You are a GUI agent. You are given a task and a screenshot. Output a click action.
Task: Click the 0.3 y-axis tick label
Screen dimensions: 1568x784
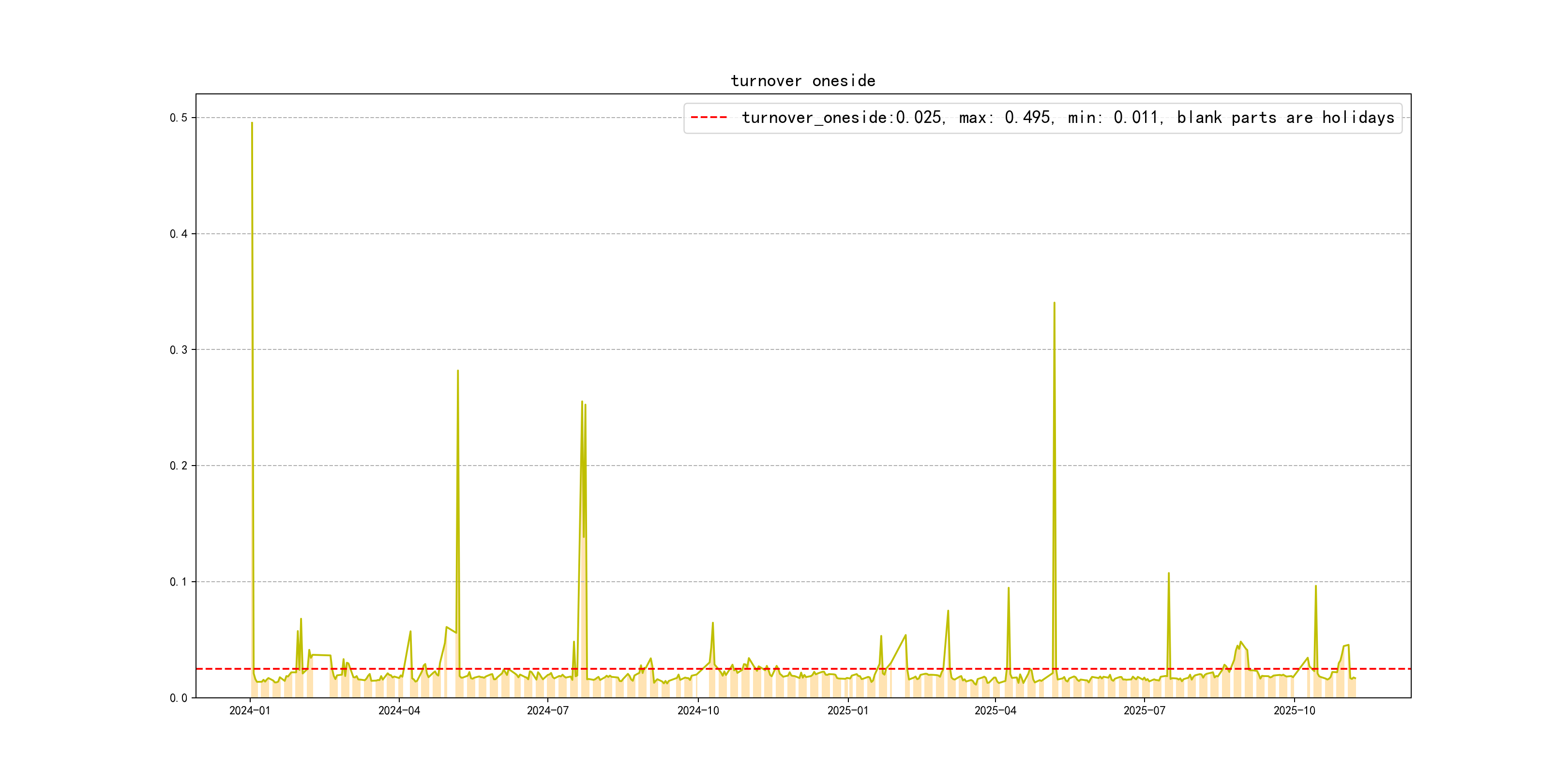tap(178, 349)
